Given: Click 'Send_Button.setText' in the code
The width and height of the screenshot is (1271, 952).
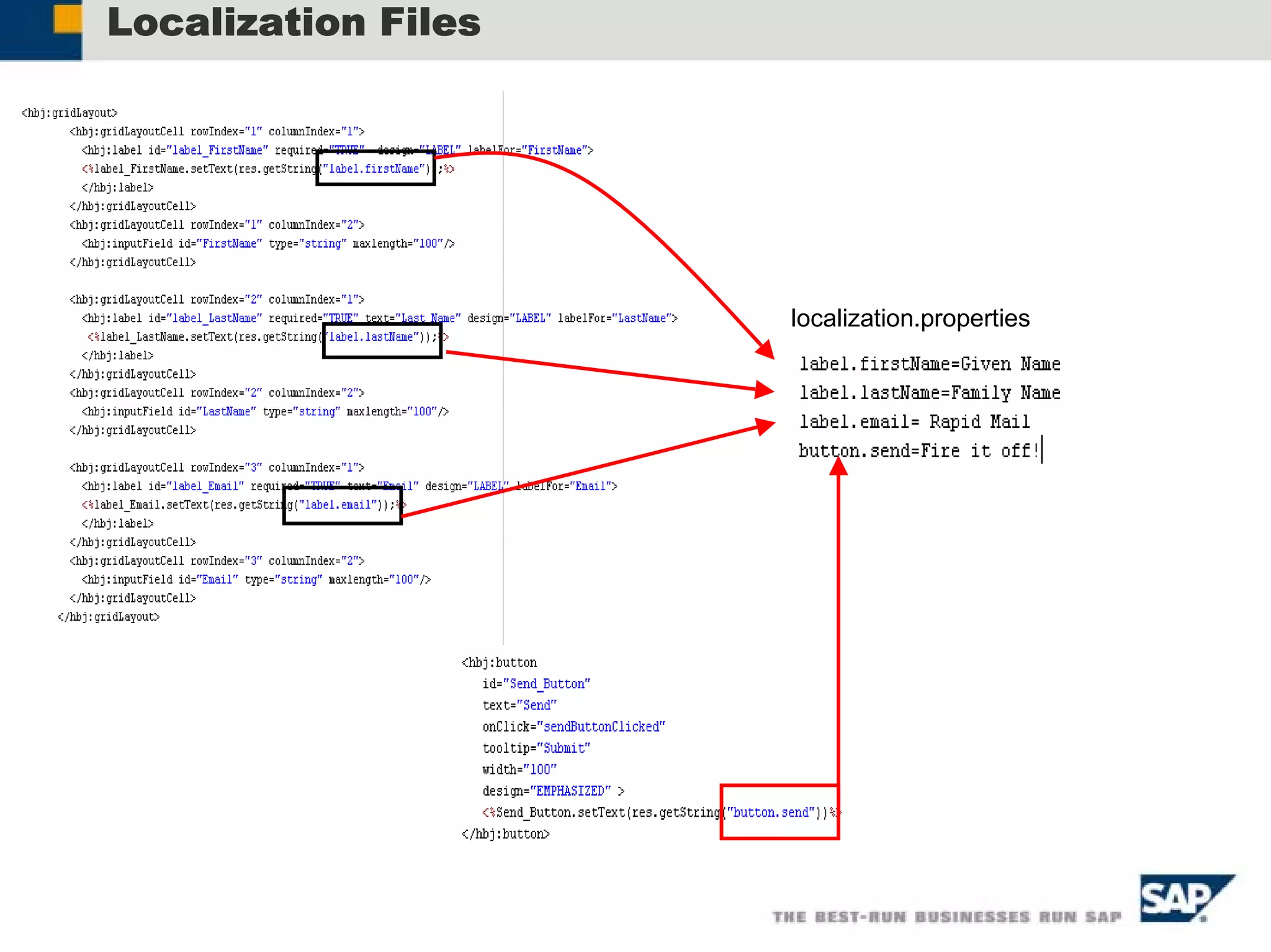Looking at the screenshot, I should [561, 812].
